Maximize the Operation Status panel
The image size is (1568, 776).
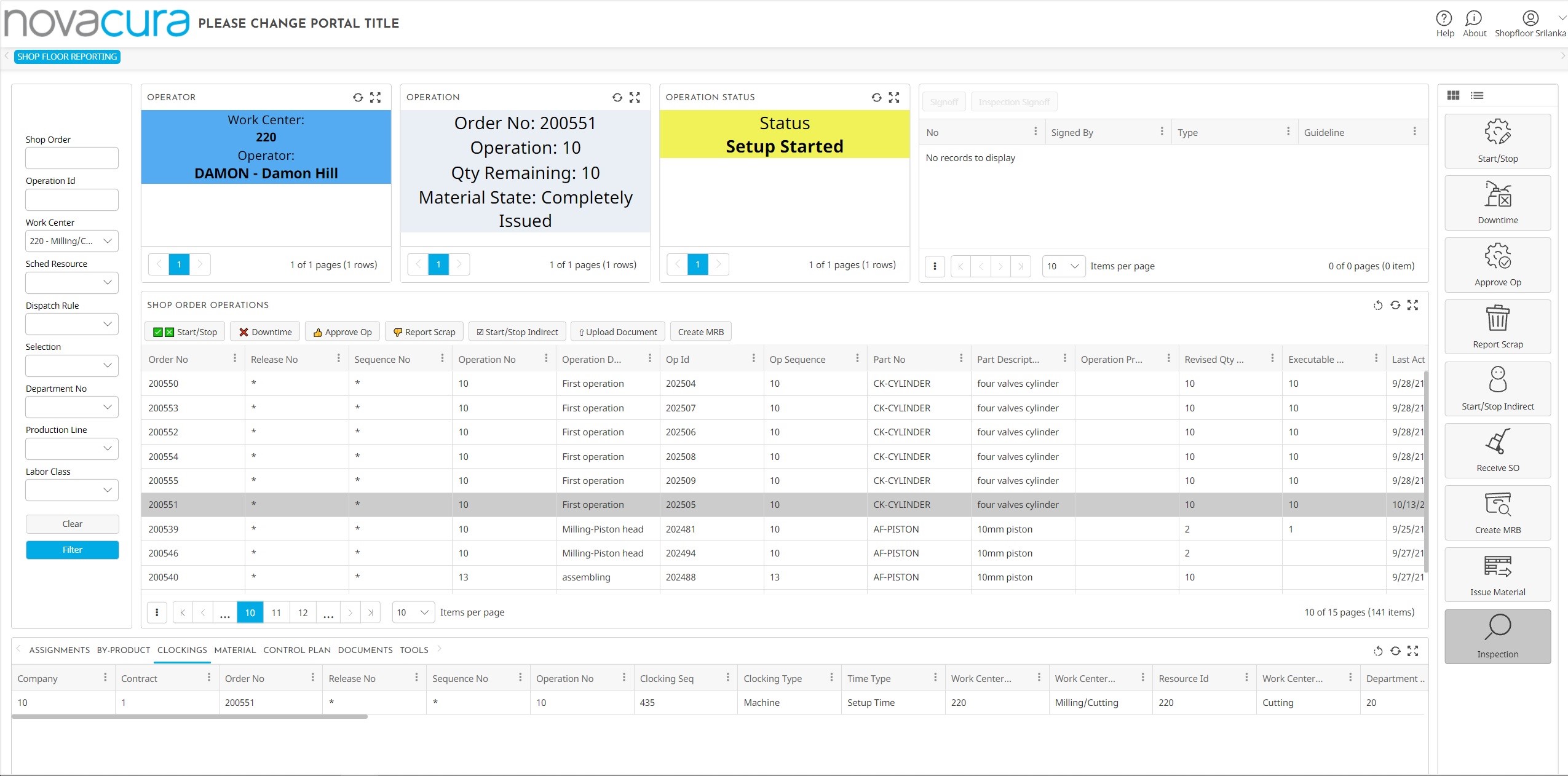(x=894, y=97)
